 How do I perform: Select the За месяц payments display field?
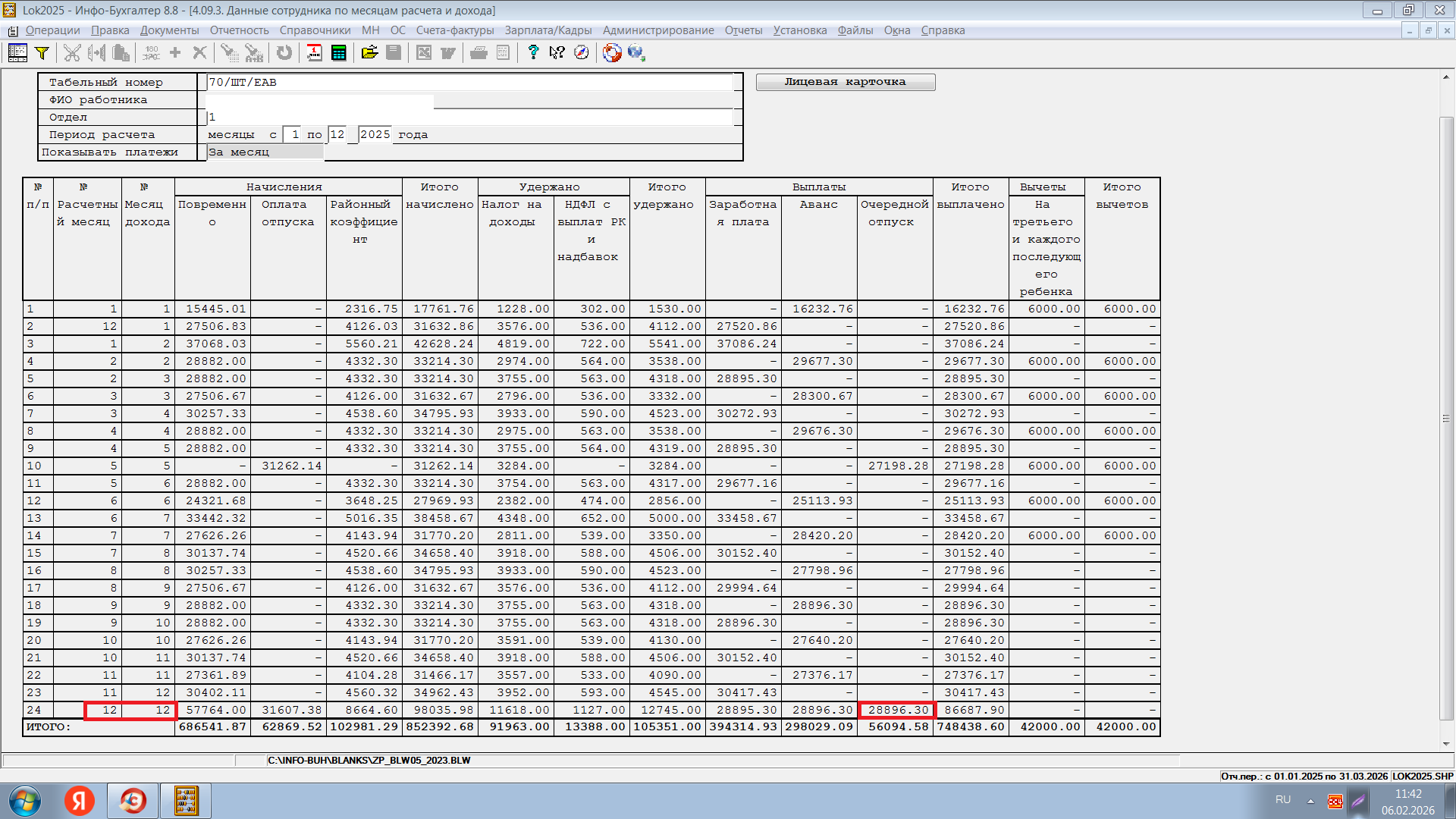click(265, 152)
